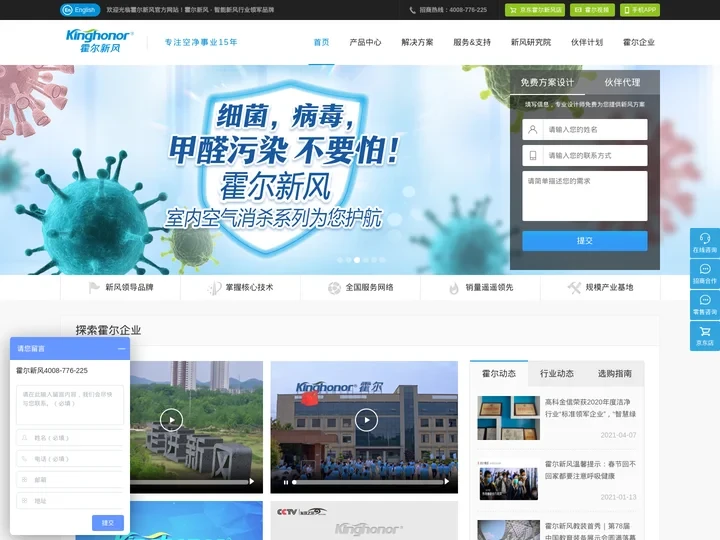
Task: Submit the free design form with 提交
Action: pos(585,241)
